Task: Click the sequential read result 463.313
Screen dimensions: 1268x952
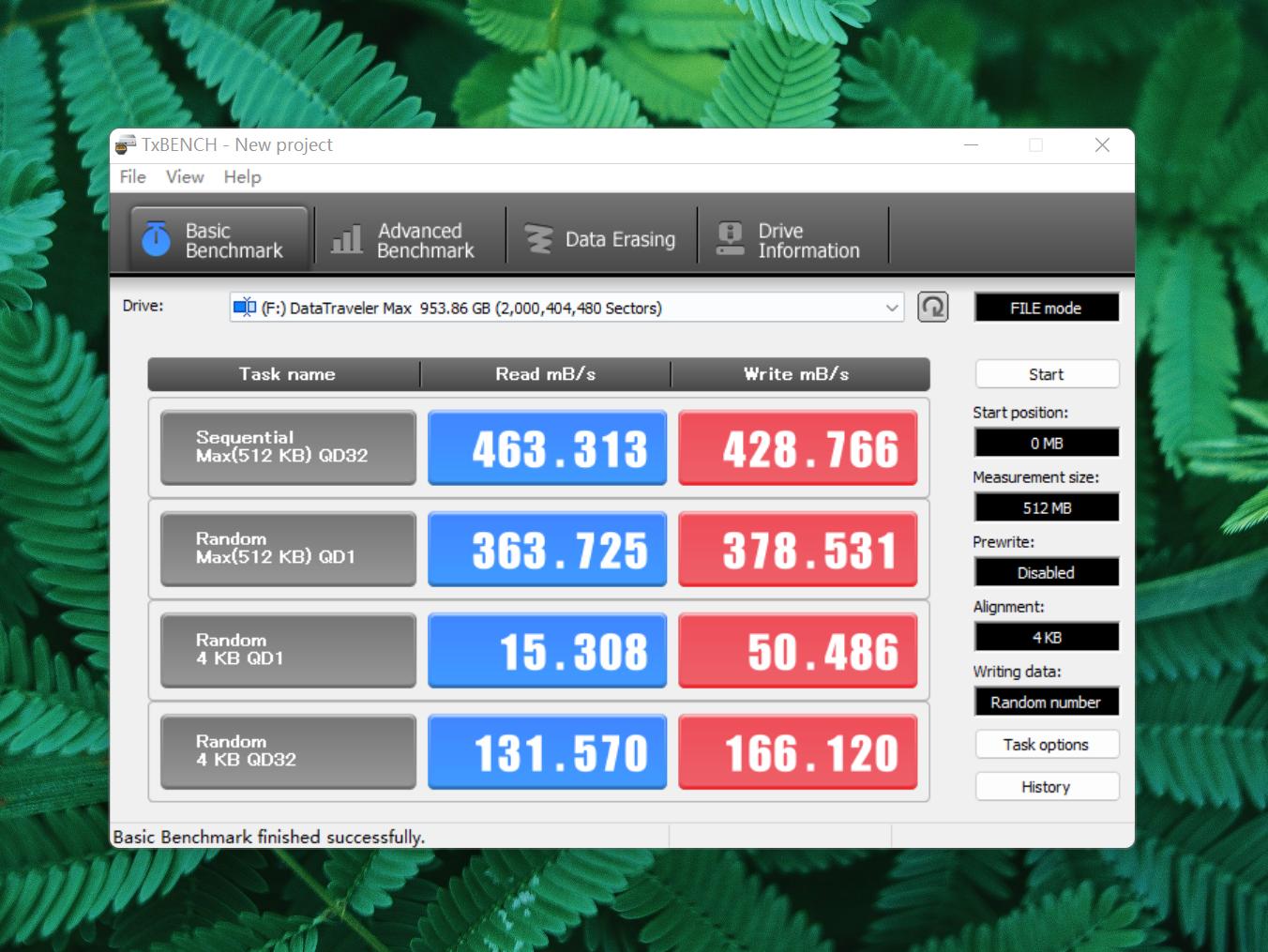Action: pyautogui.click(x=548, y=447)
